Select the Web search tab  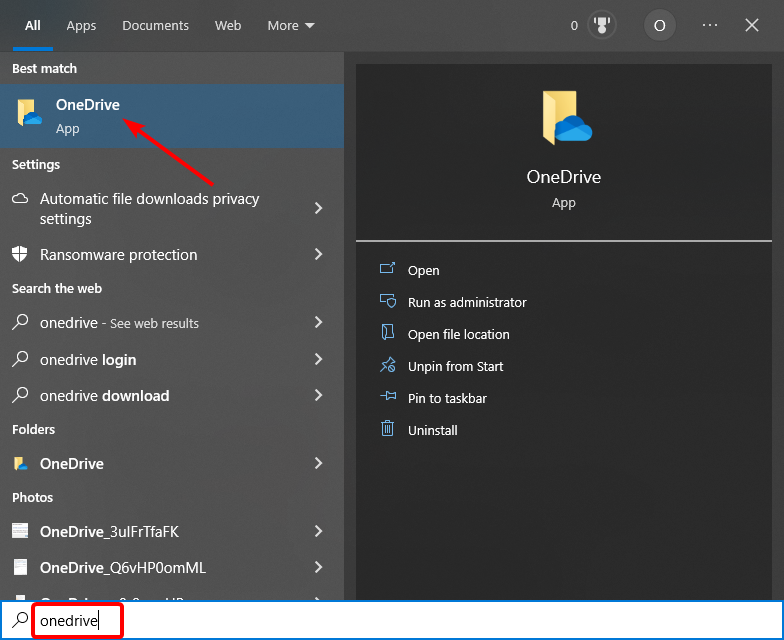(x=228, y=26)
